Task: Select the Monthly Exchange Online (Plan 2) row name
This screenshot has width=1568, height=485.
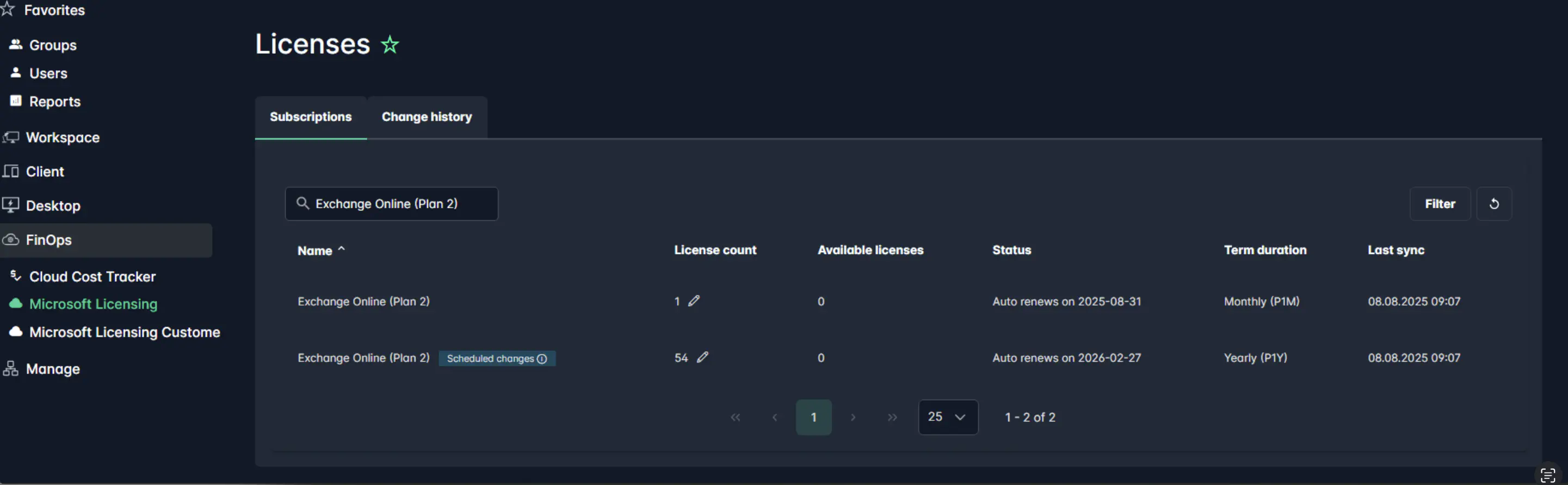Action: [363, 302]
